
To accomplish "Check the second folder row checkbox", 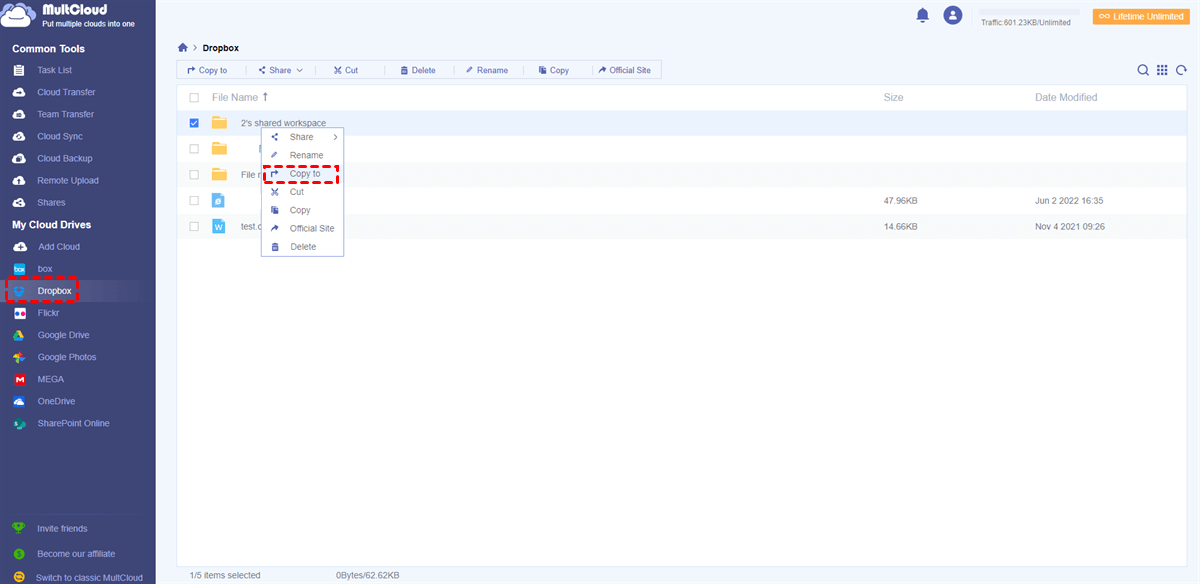I will tap(194, 148).
